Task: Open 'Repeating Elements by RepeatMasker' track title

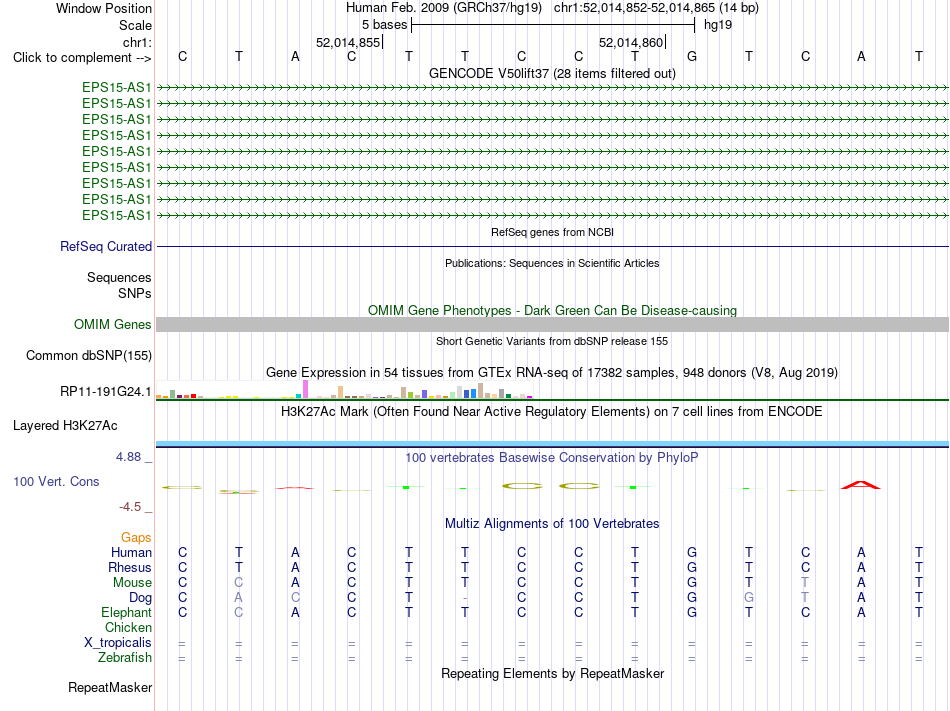Action: click(552, 673)
